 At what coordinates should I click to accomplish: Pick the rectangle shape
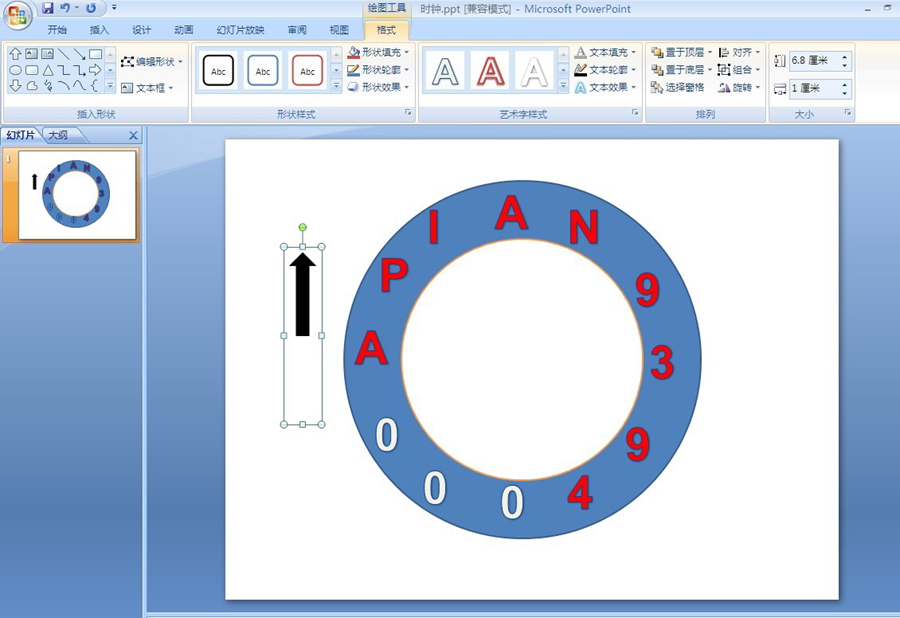tap(96, 54)
